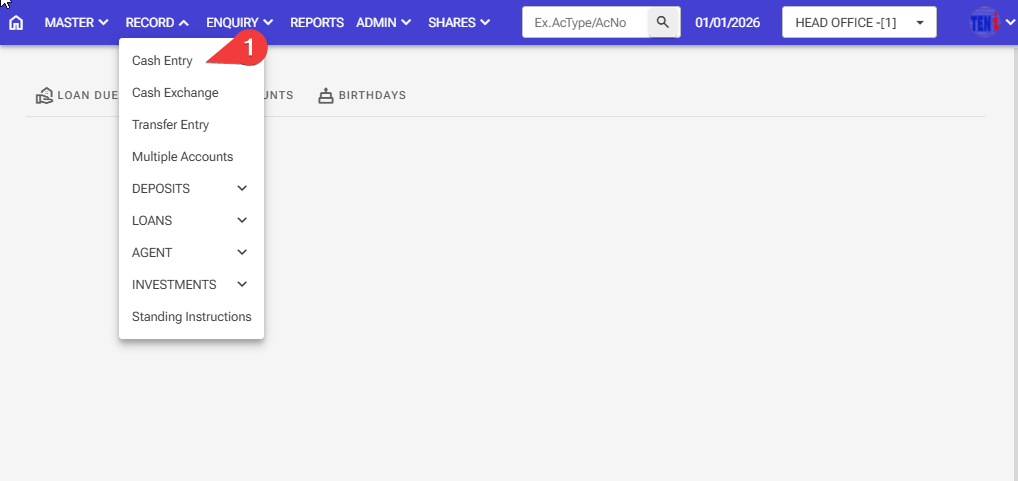
Task: Select Multiple Accounts entry
Action: (182, 157)
